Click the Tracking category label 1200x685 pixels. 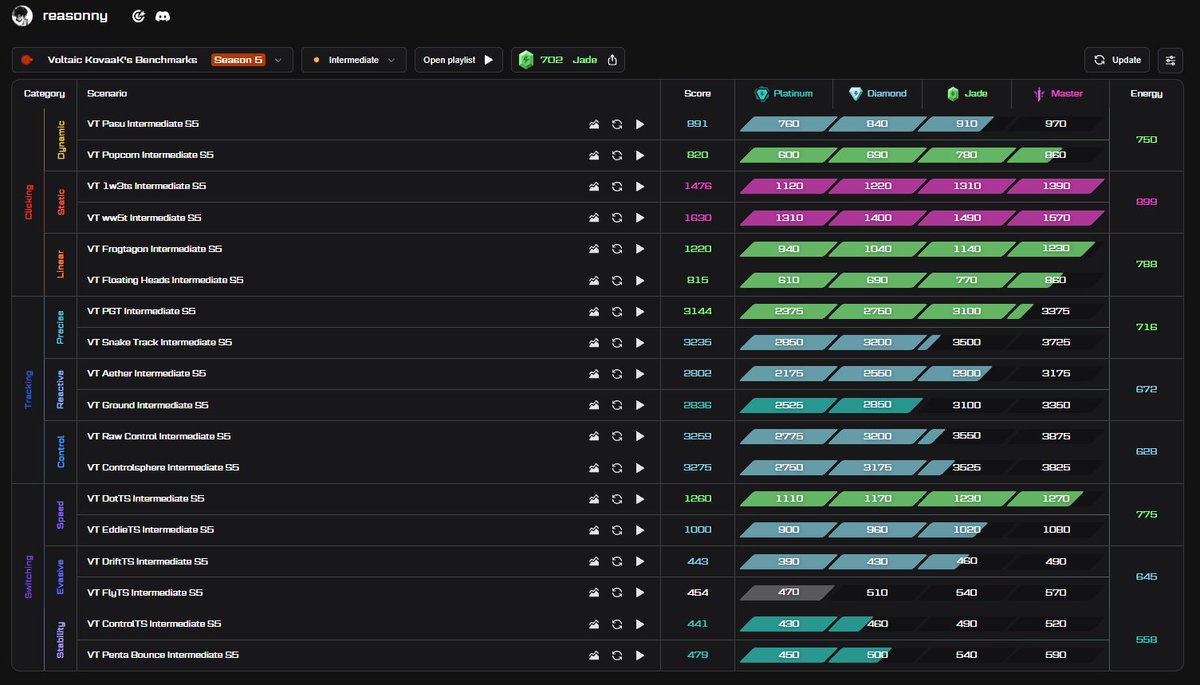click(x=28, y=390)
